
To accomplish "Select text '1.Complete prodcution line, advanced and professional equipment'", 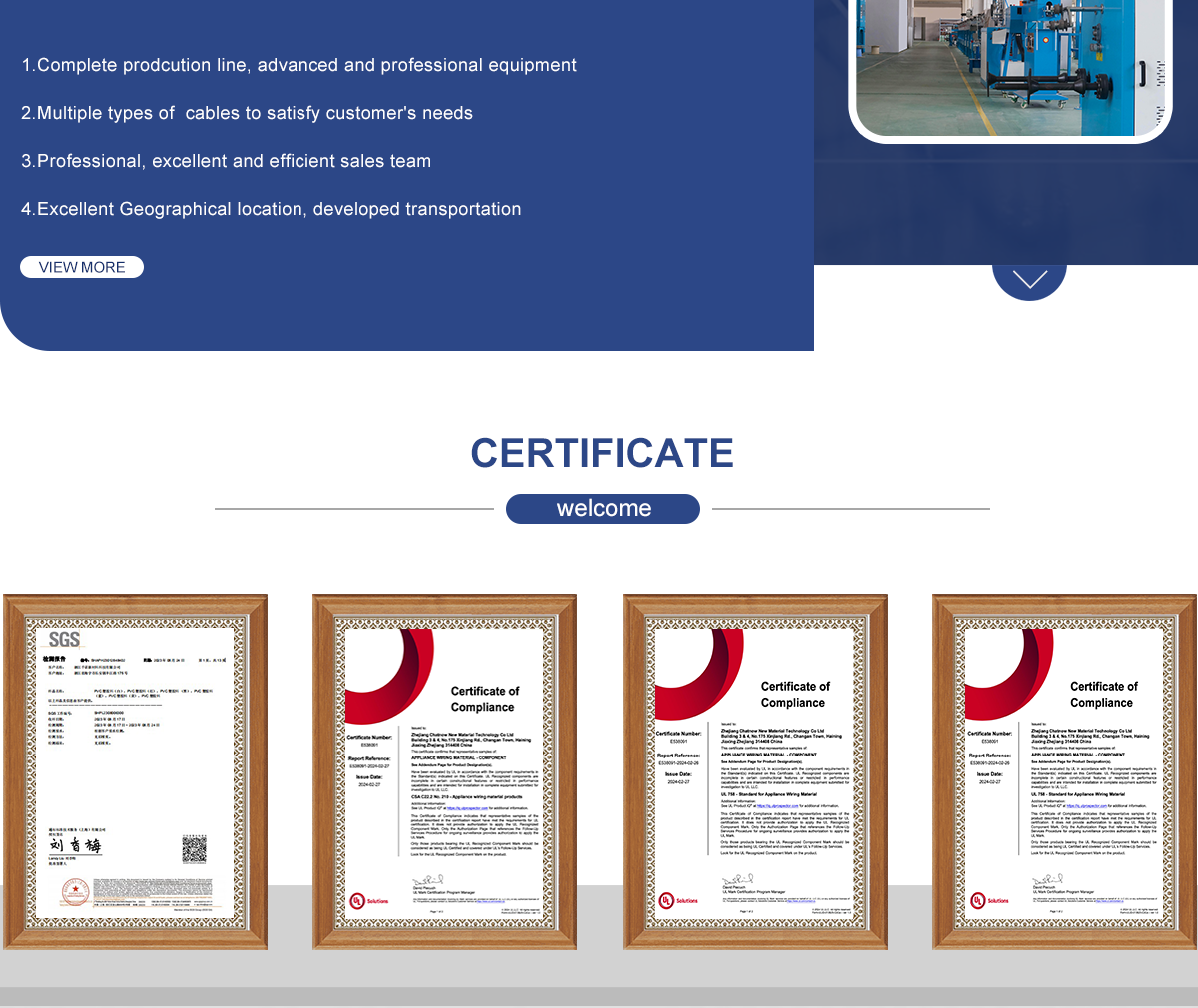I will pyautogui.click(x=299, y=65).
